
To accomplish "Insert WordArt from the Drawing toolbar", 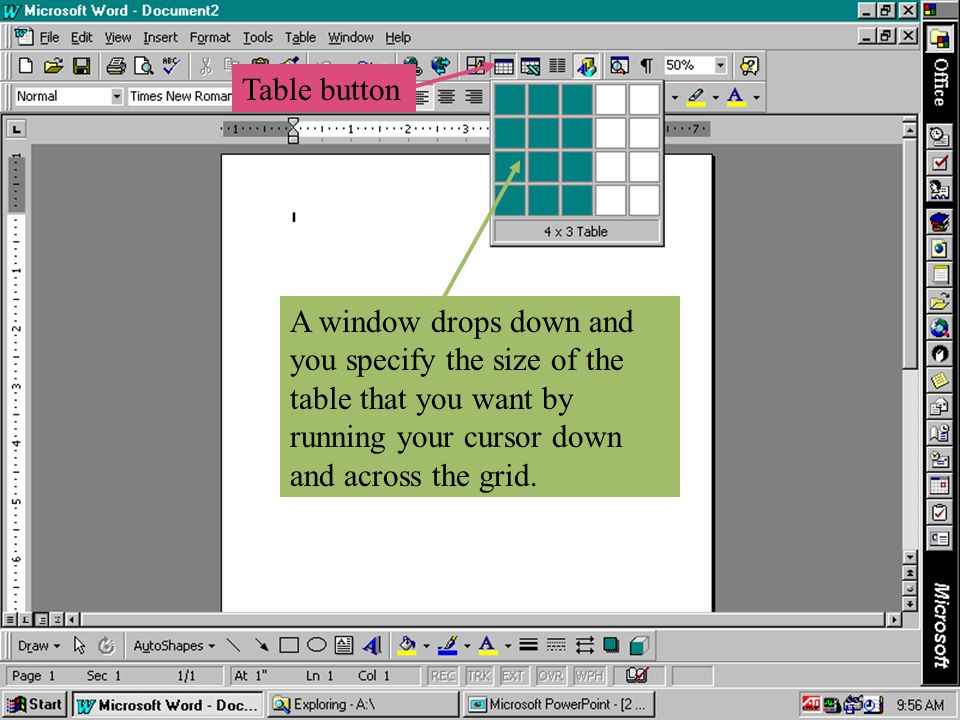I will pyautogui.click(x=372, y=645).
